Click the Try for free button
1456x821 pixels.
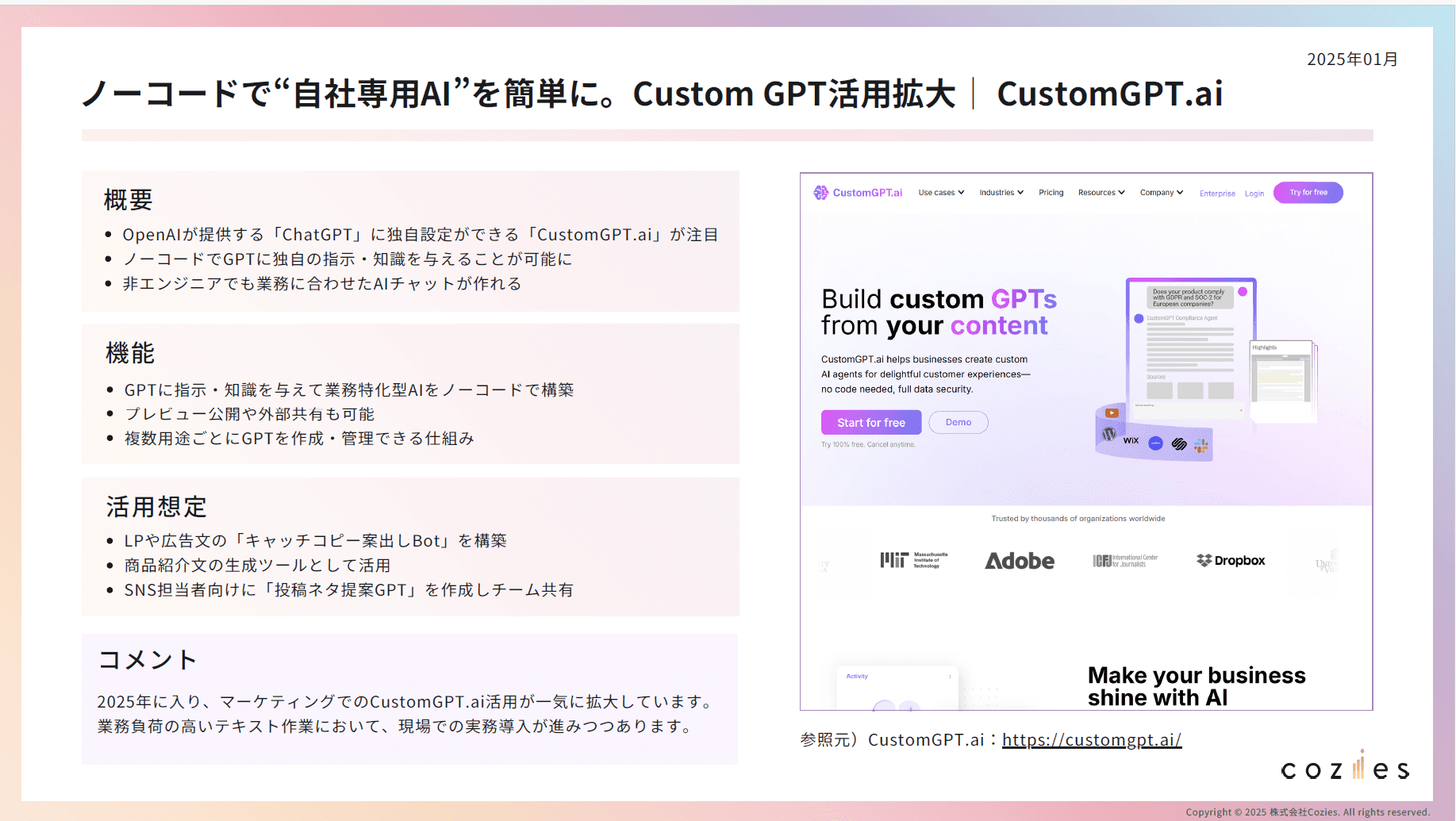coord(1308,193)
